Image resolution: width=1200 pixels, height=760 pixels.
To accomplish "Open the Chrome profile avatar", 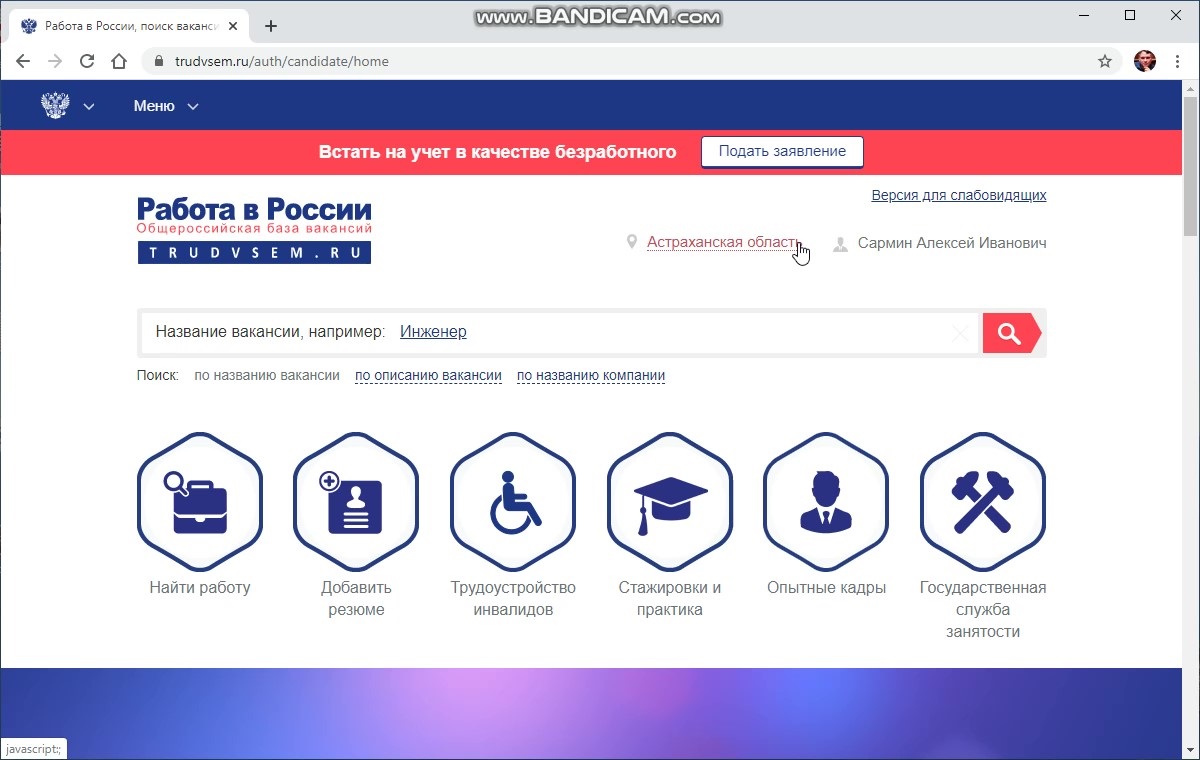I will click(x=1145, y=61).
